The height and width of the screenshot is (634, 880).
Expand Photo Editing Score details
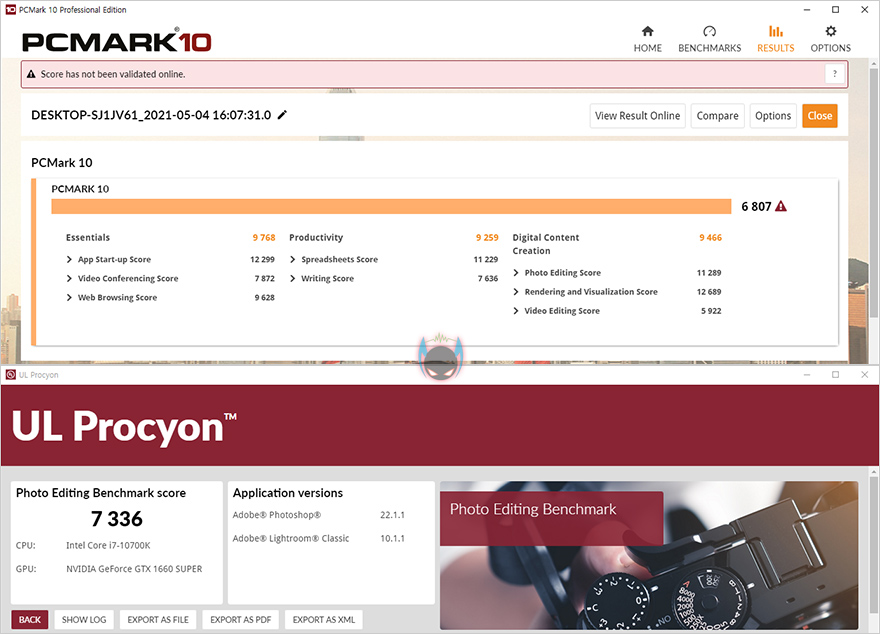click(516, 273)
